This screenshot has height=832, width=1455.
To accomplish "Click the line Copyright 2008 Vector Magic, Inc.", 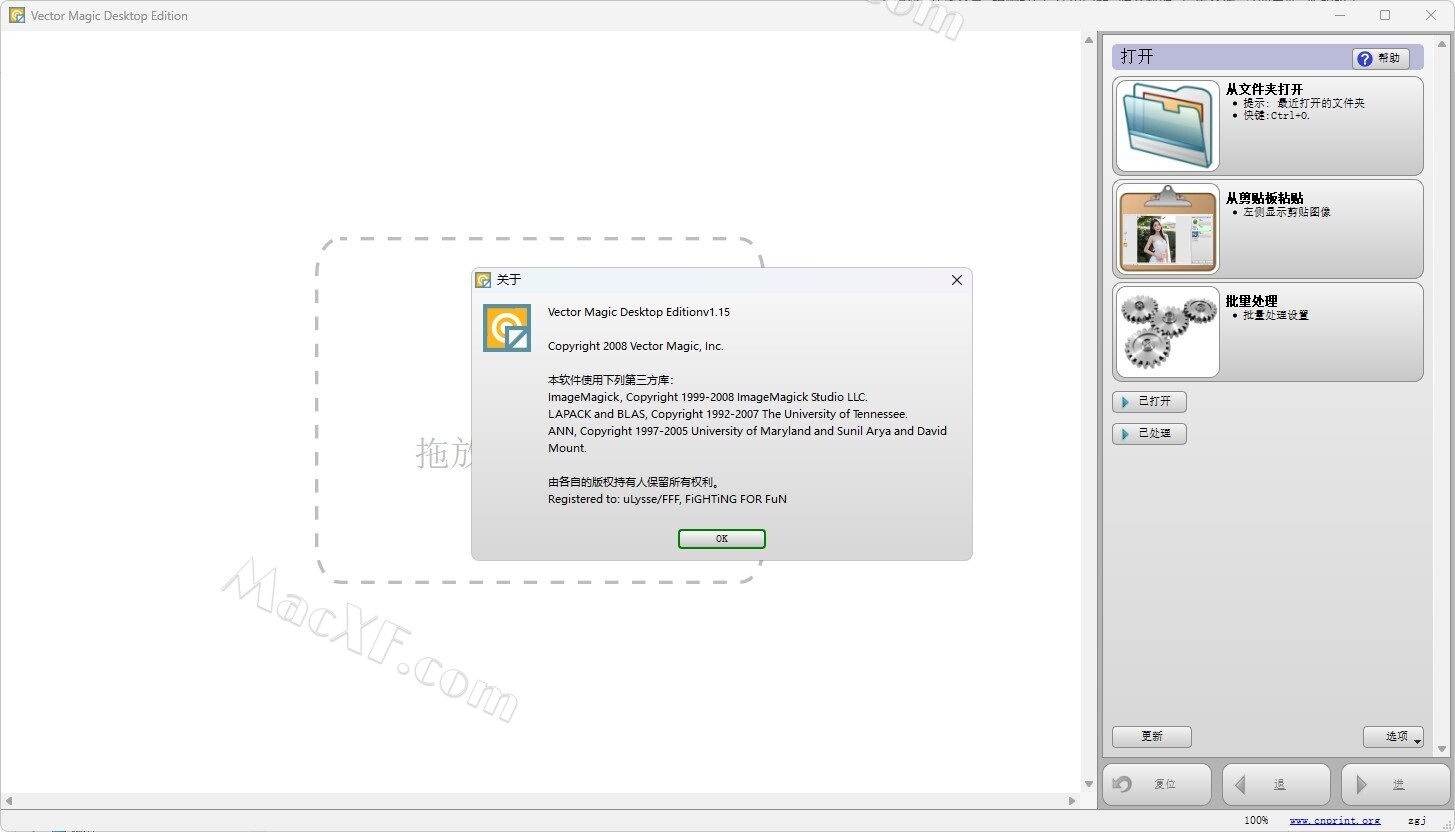I will 636,346.
